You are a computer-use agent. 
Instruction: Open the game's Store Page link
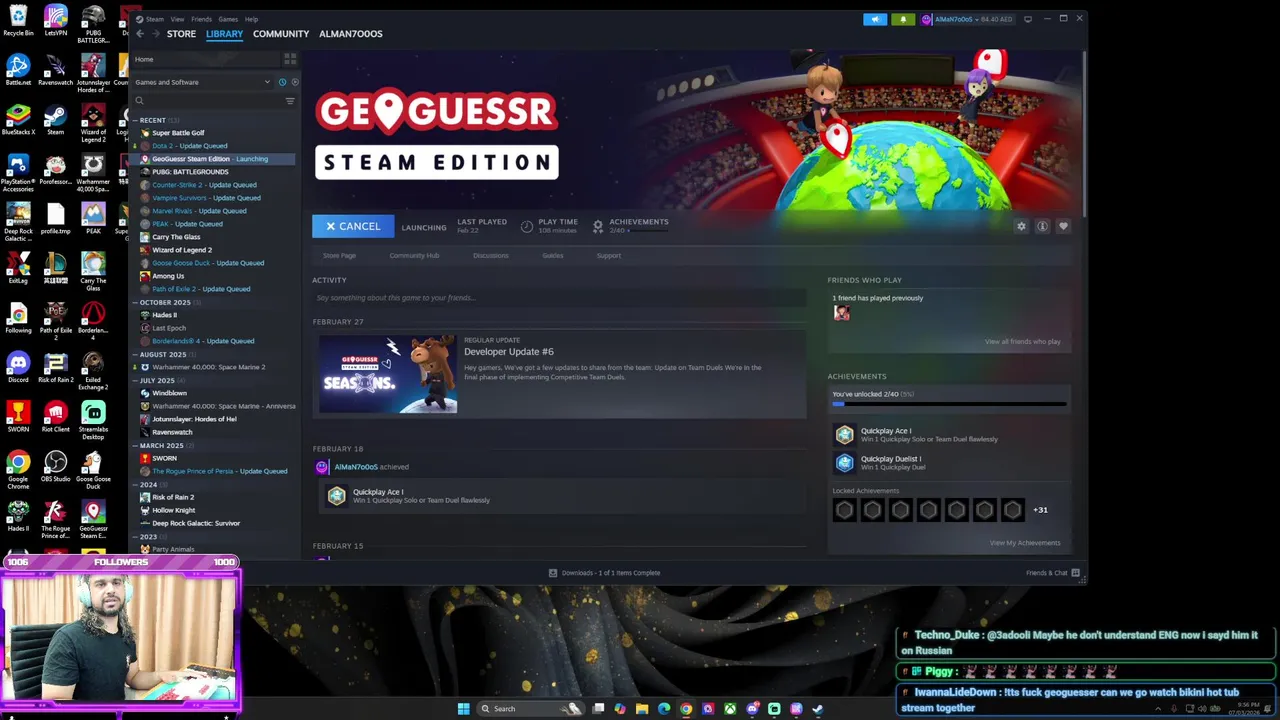tap(339, 255)
